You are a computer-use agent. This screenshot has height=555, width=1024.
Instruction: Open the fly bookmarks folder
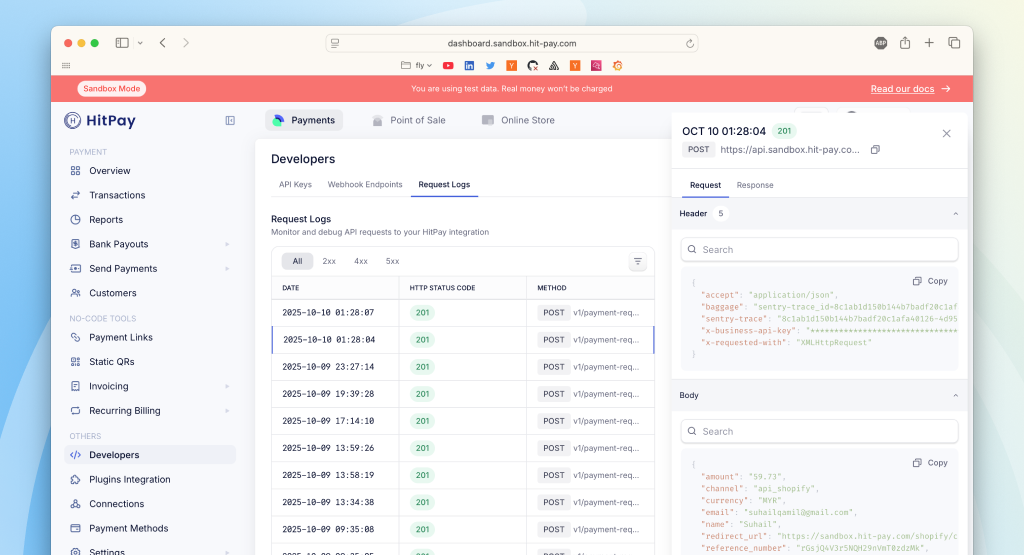pos(416,65)
